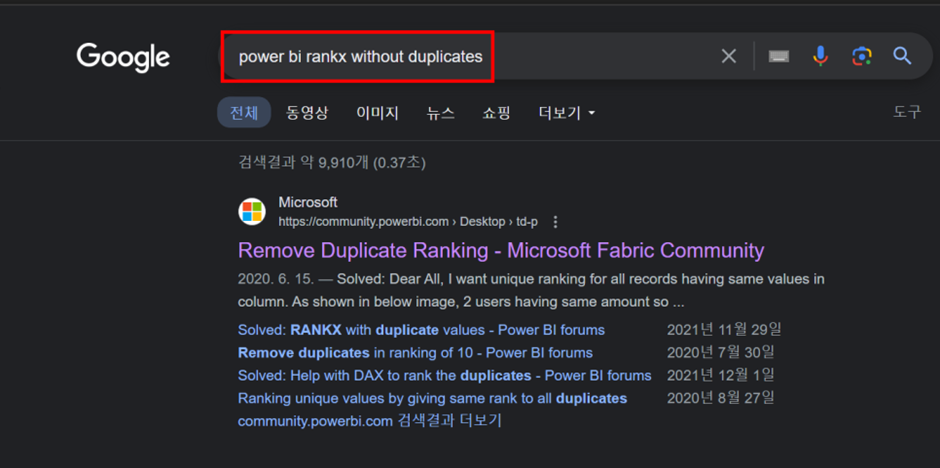The image size is (940, 468).
Task: Click the magnifying glass search icon
Action: (902, 56)
